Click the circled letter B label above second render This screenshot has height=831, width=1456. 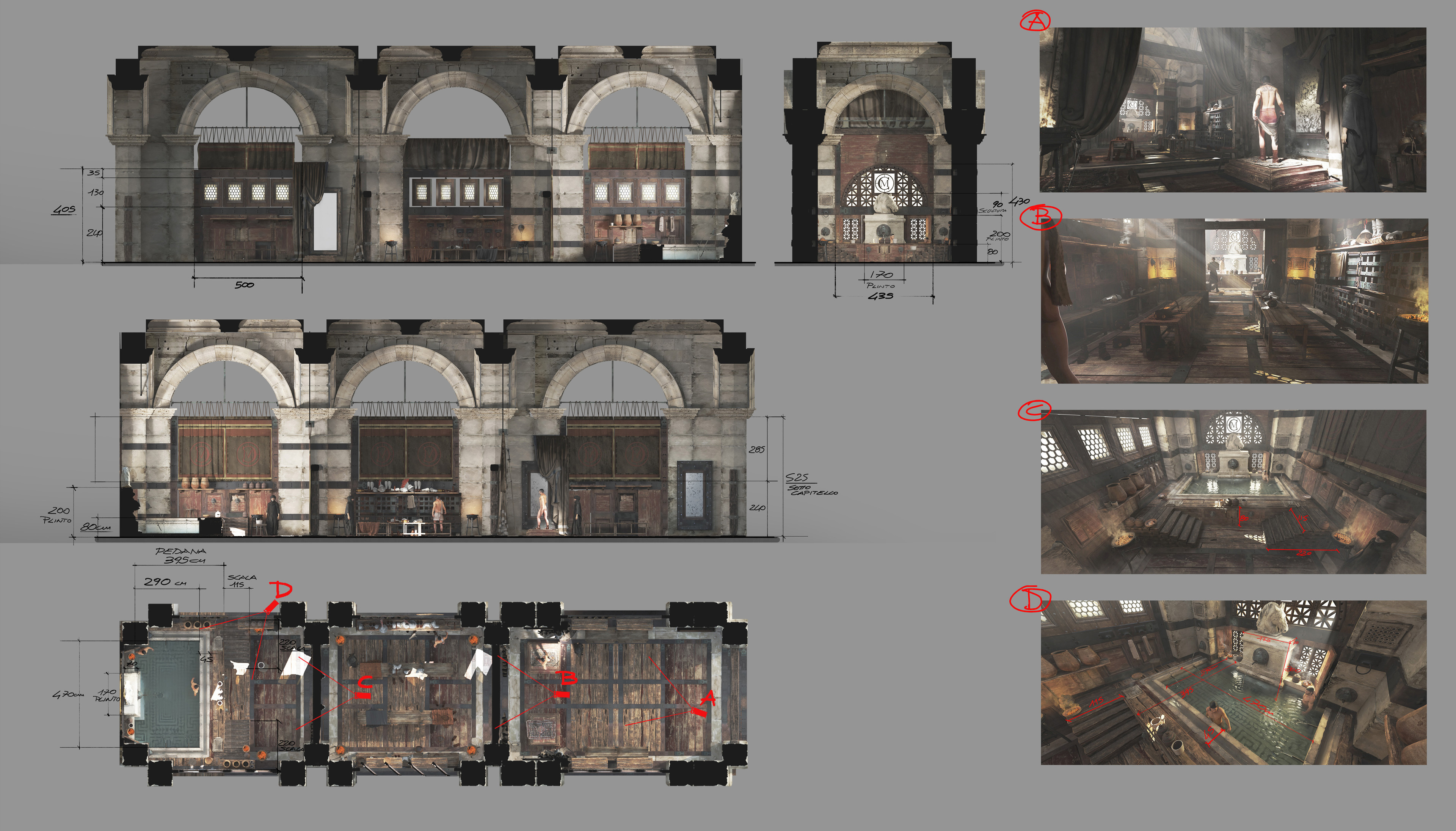tap(1041, 217)
